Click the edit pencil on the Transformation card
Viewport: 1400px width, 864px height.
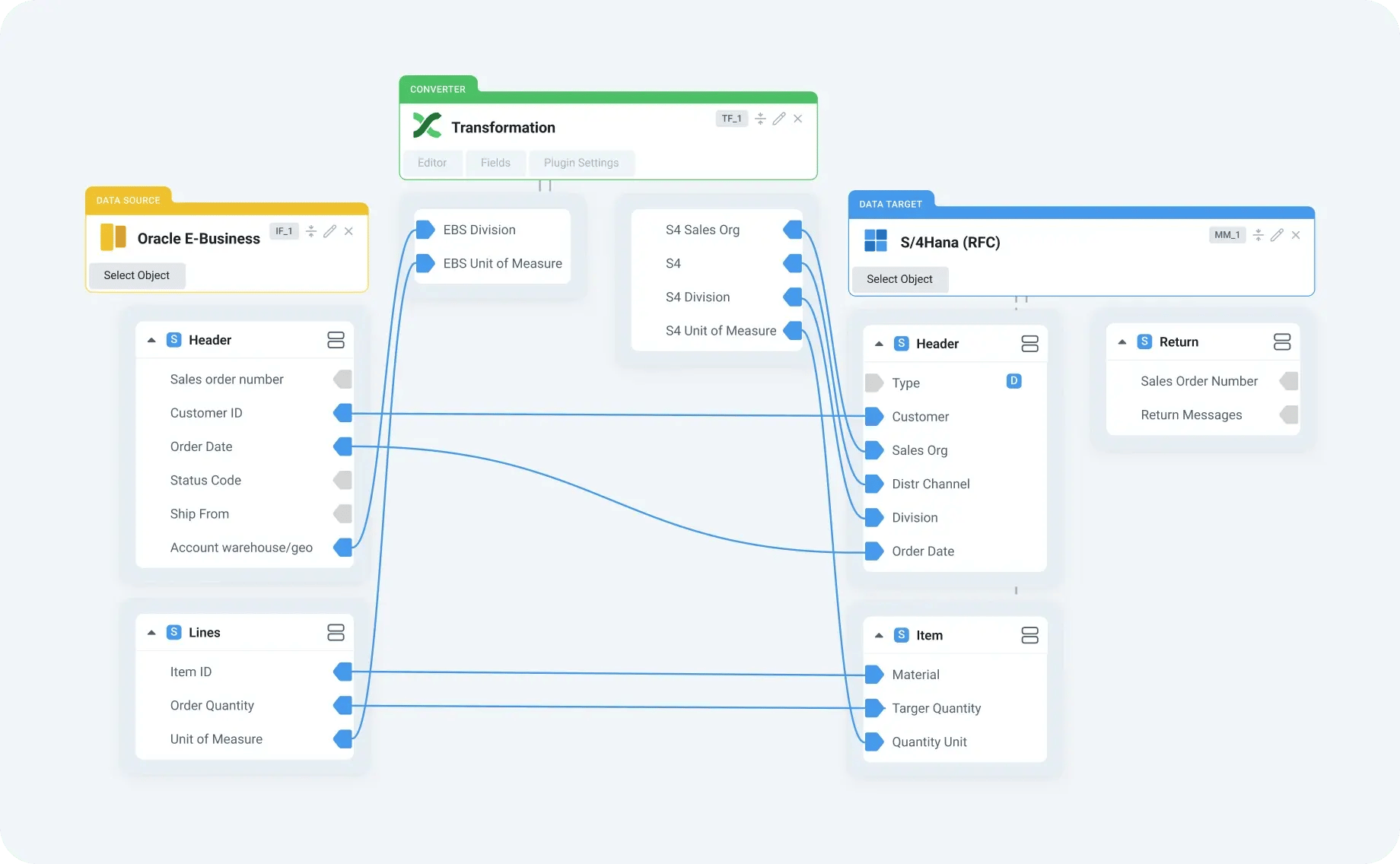tap(779, 119)
